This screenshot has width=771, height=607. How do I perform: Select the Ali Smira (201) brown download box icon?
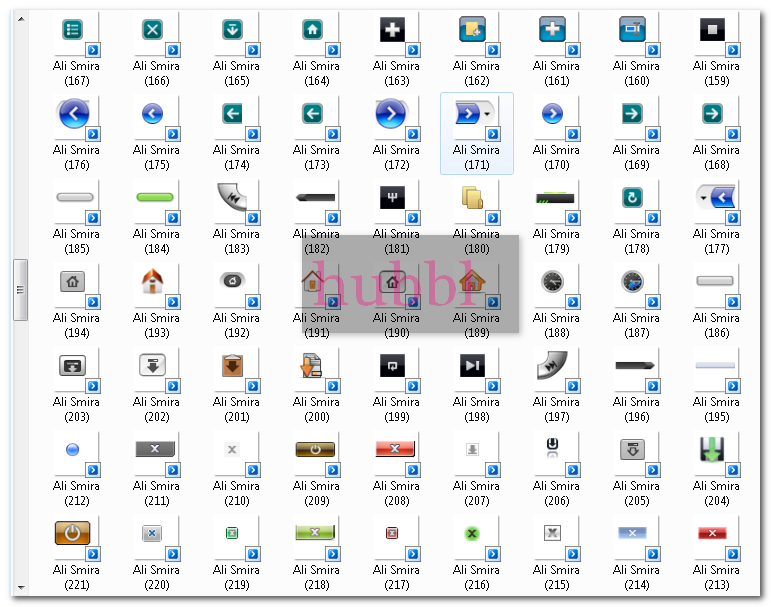tap(233, 365)
